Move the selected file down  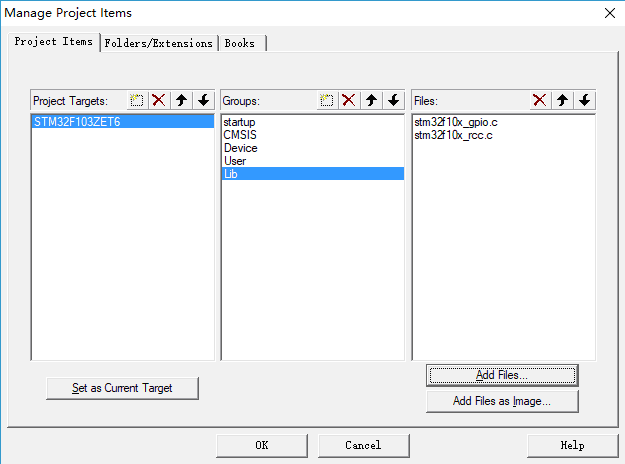tap(585, 100)
